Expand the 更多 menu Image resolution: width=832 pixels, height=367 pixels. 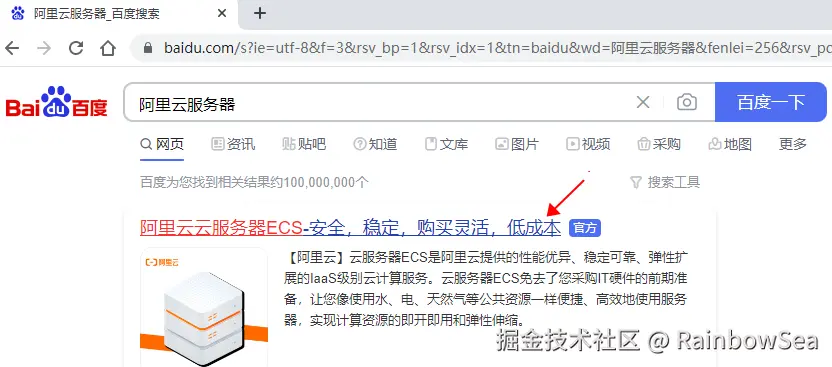793,144
